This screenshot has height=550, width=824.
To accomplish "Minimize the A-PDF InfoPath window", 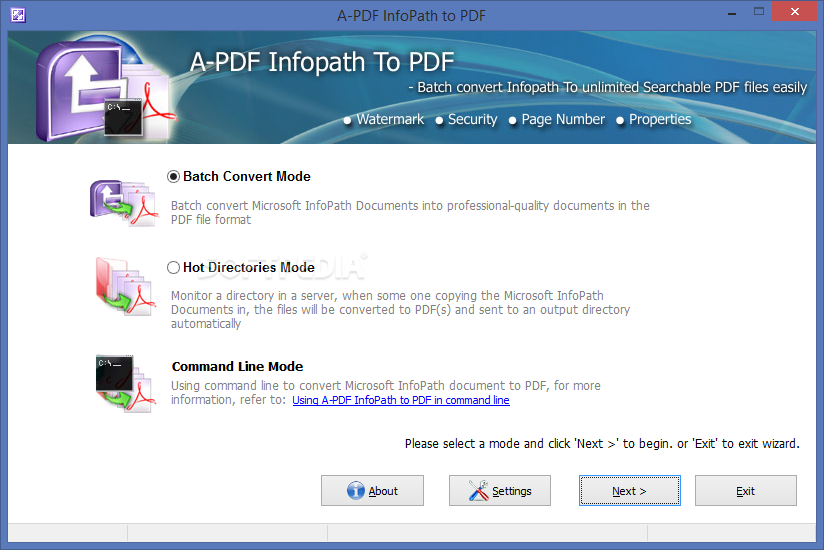I will pos(732,13).
